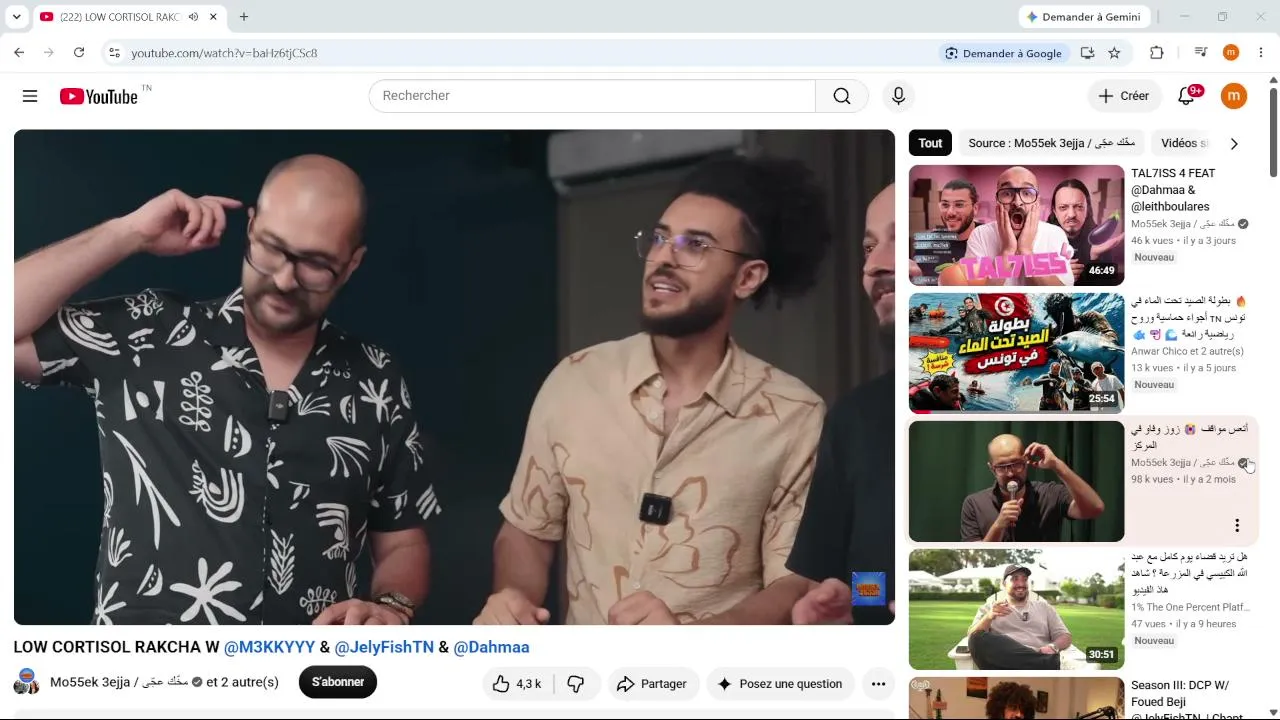Open the browser extensions puzzle icon
This screenshot has width=1280, height=720.
click(x=1157, y=53)
